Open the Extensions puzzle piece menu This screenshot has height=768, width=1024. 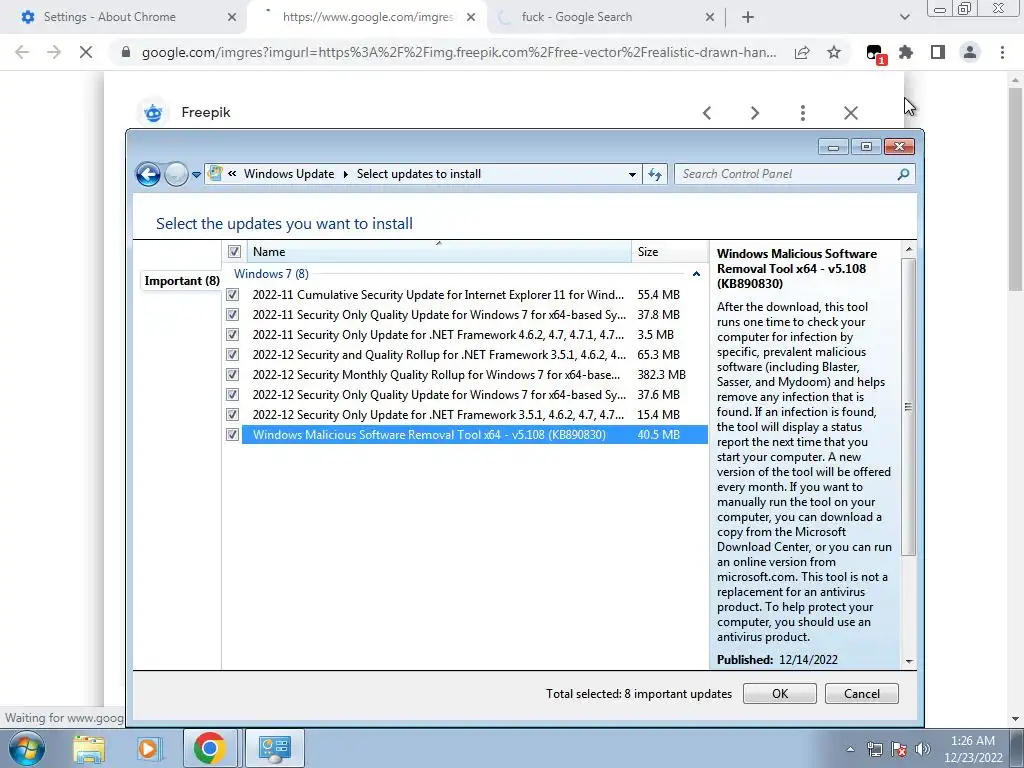tap(906, 52)
